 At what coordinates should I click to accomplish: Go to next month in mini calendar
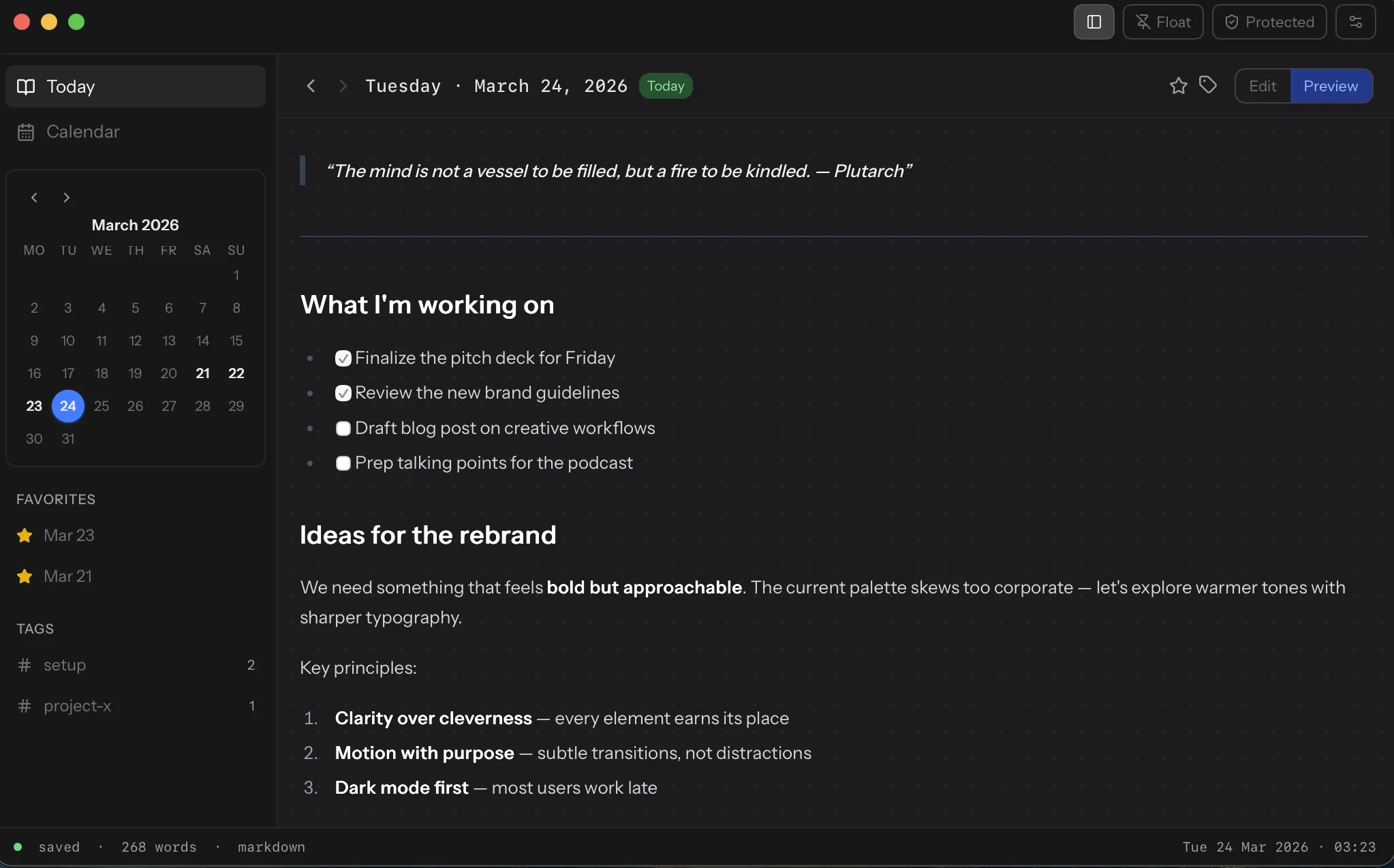pos(66,198)
